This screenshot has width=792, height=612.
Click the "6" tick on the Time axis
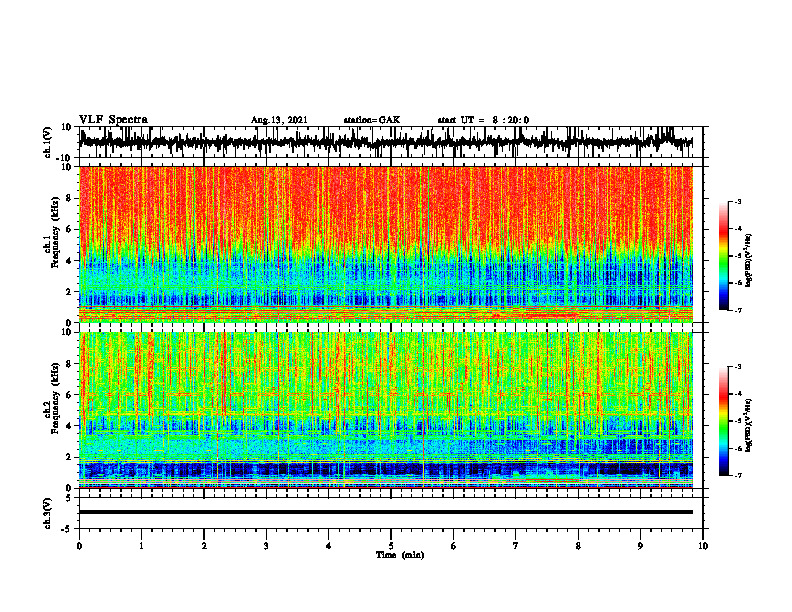coord(454,546)
